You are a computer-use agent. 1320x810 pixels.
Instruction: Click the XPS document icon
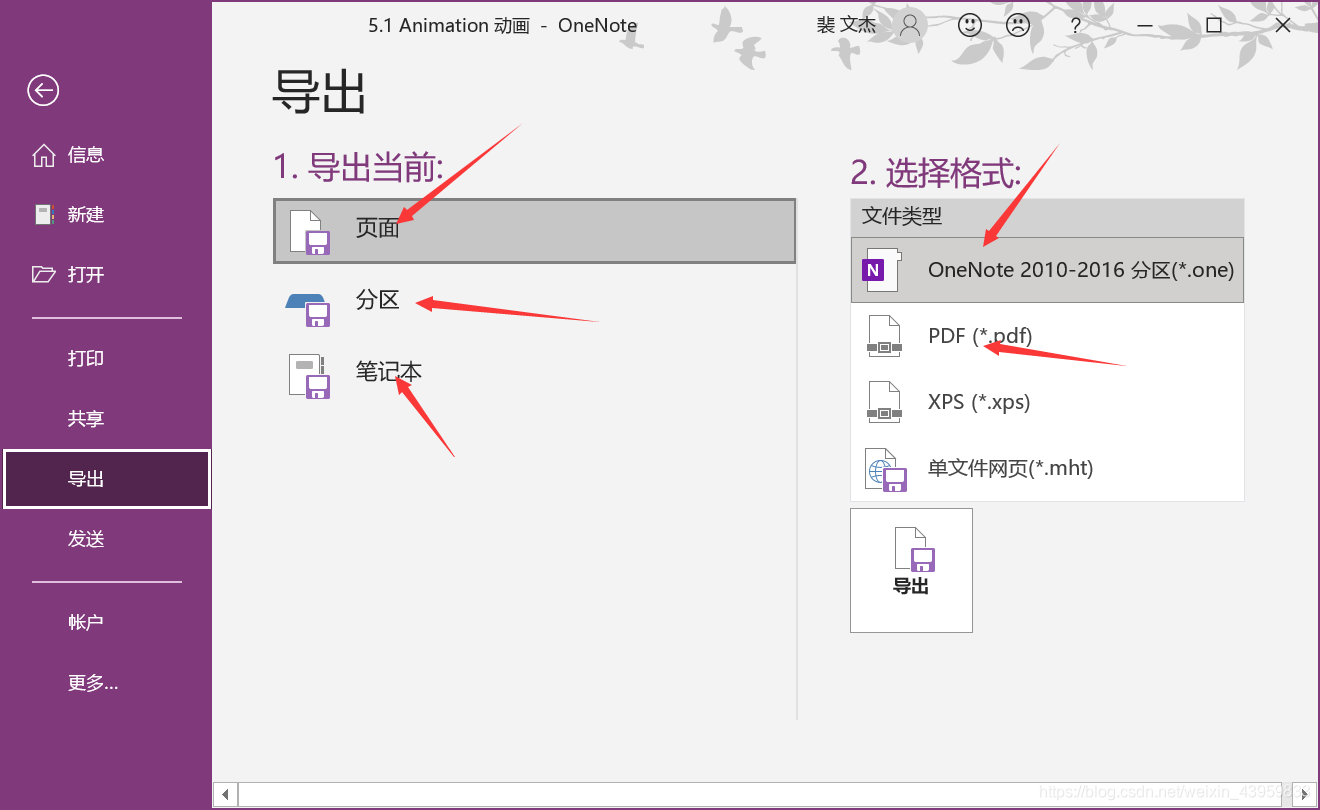884,402
